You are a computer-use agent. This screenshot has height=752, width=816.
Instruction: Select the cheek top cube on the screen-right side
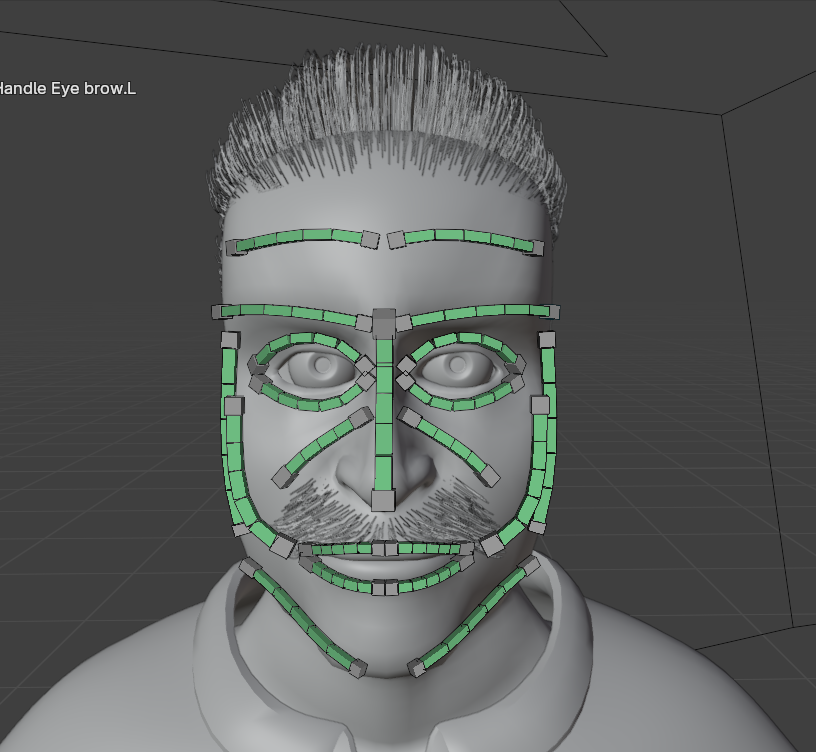click(546, 340)
